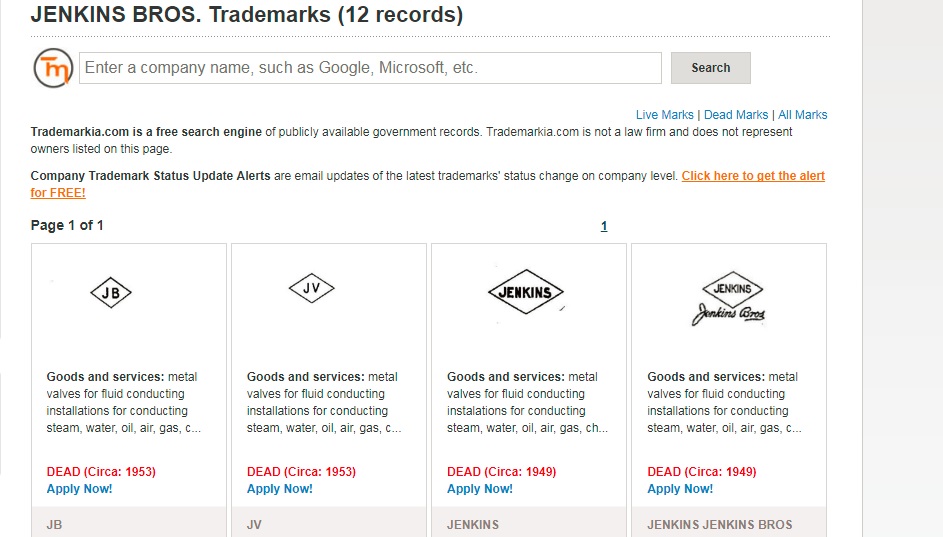Click Apply Now under the JENKINS trademark
This screenshot has width=943, height=537.
click(x=480, y=489)
